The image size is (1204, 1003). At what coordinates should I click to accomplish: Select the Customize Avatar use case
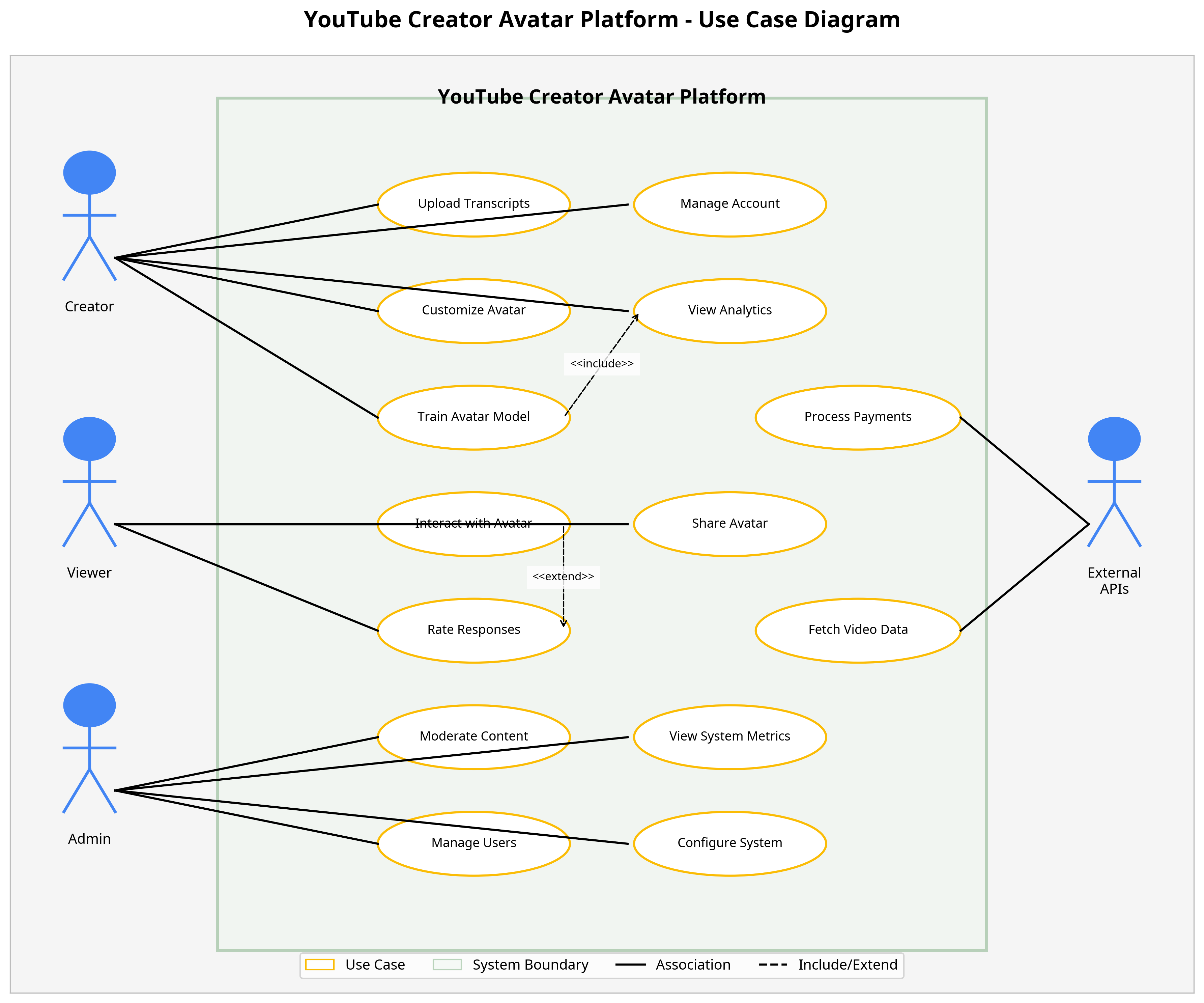pyautogui.click(x=474, y=311)
